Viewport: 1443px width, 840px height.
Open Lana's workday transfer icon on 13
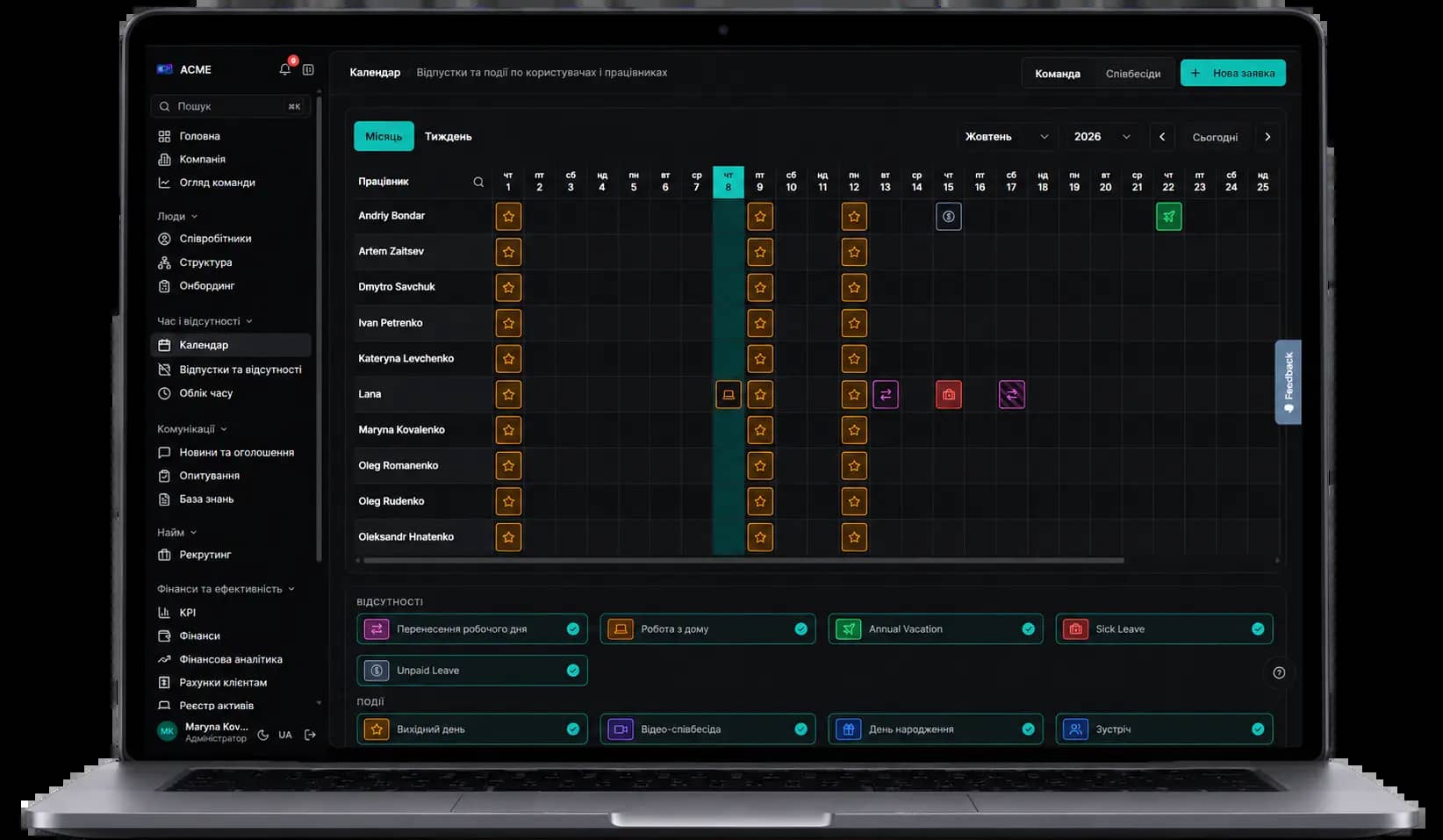[x=886, y=395]
